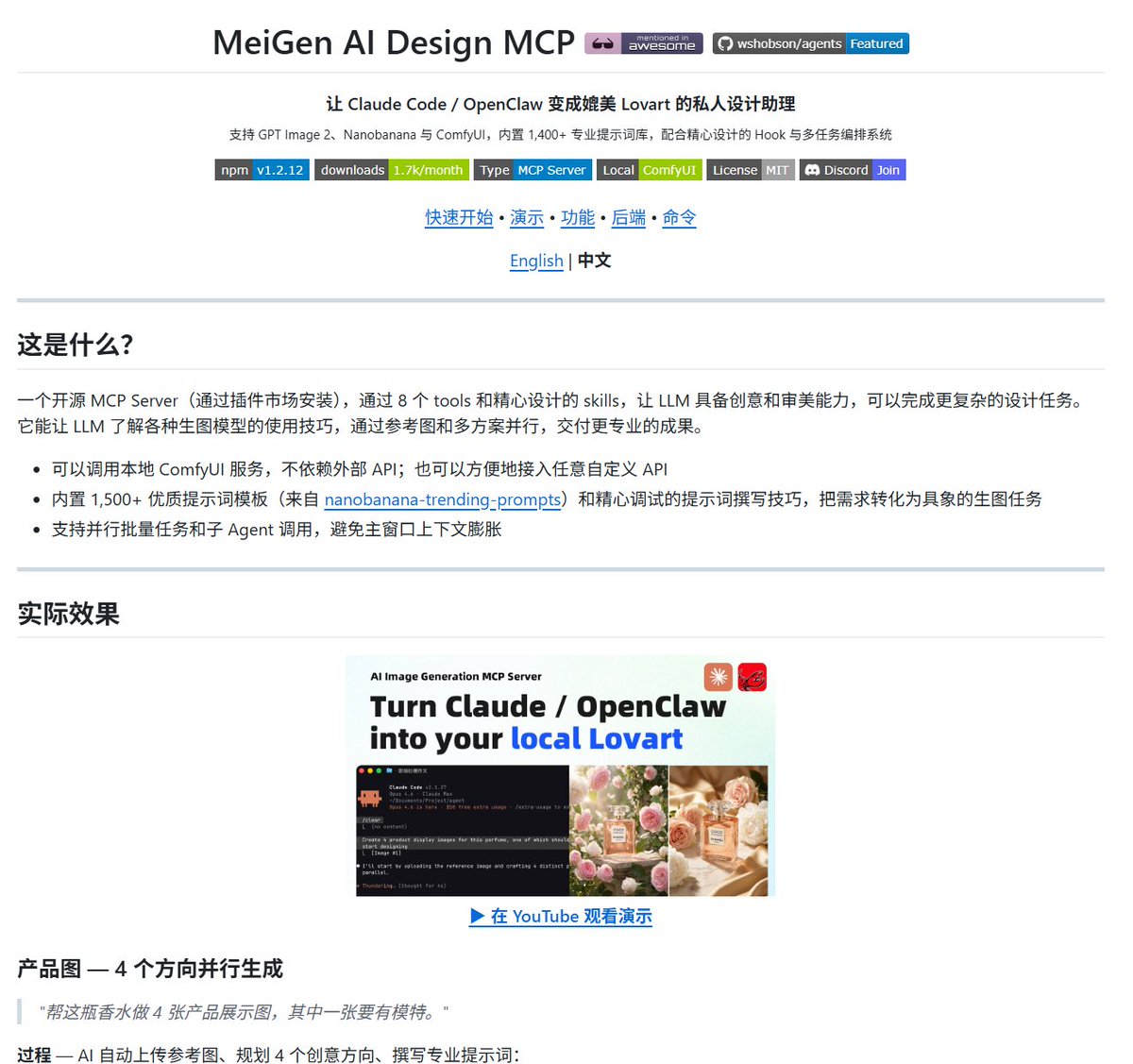Click the License MIT badge
1133x1064 pixels.
coord(751,170)
